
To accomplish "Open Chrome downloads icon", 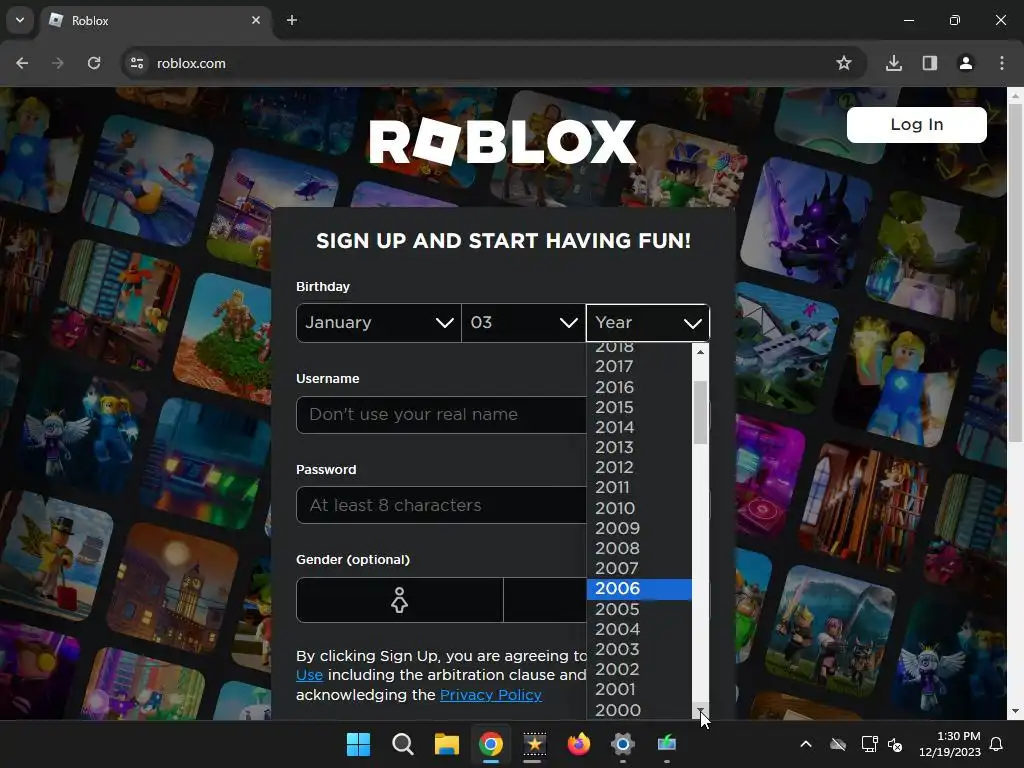I will click(x=894, y=63).
